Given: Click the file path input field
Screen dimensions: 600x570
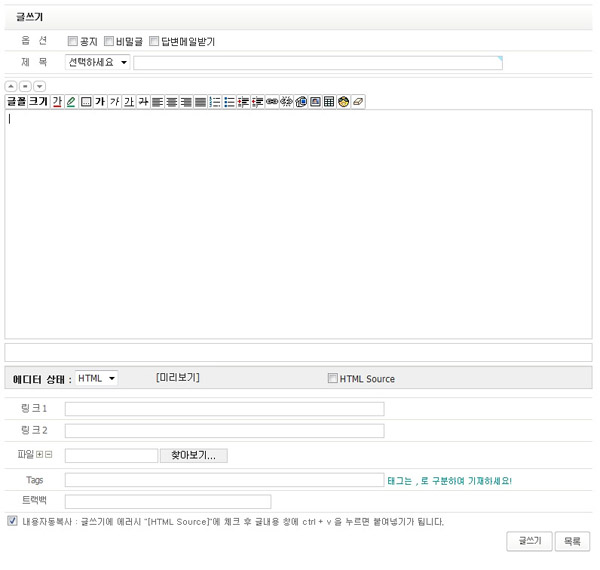Looking at the screenshot, I should click(x=111, y=456).
